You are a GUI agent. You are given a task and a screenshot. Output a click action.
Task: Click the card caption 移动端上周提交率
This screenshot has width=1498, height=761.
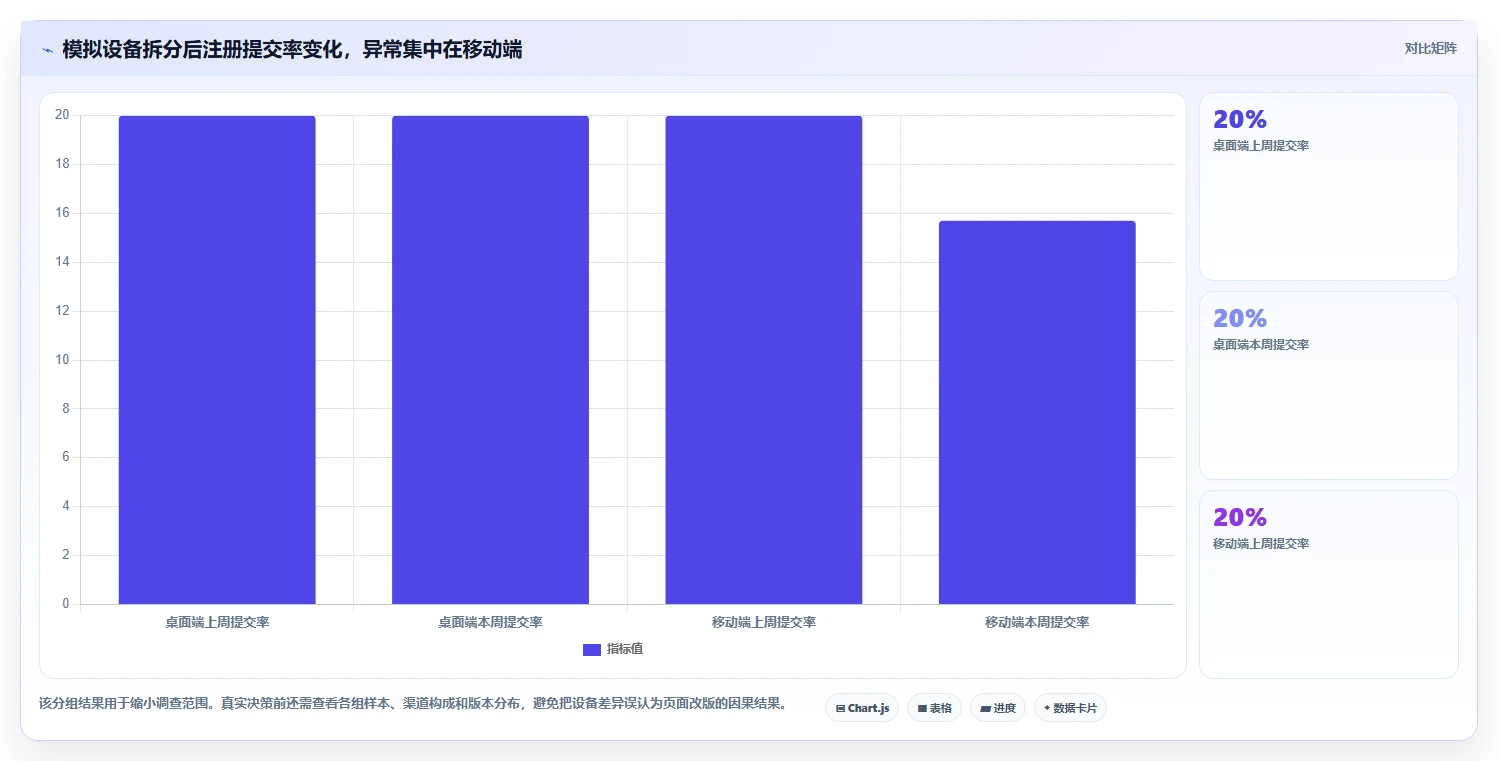[x=1261, y=544]
